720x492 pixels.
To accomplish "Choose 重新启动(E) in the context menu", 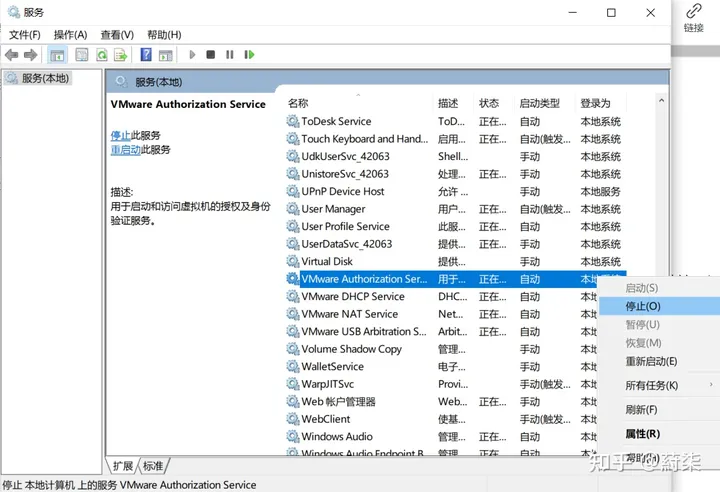I will click(659, 362).
